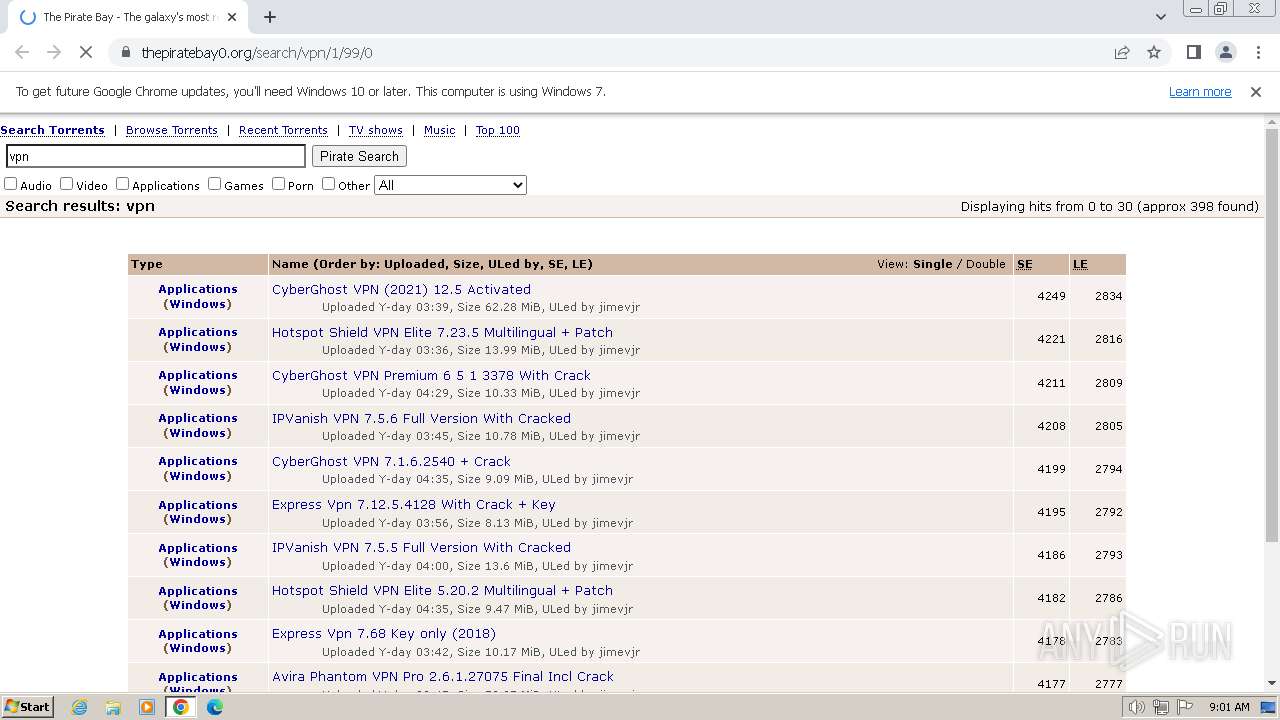The image size is (1280, 720).
Task: Click the network tray icon
Action: tap(1160, 707)
